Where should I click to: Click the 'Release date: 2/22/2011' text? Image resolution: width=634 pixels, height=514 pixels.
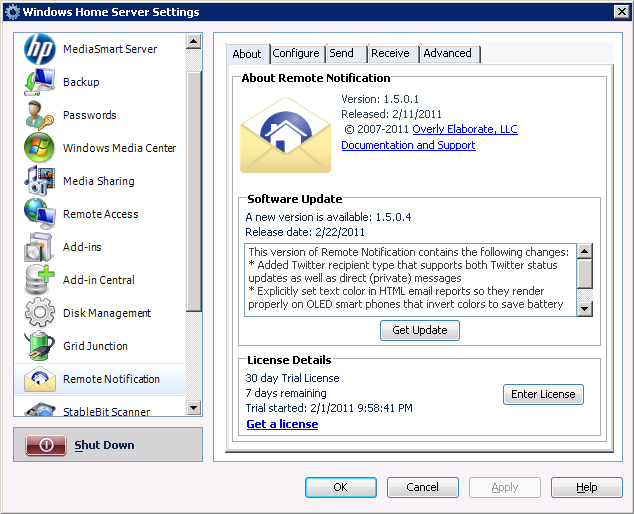[305, 232]
